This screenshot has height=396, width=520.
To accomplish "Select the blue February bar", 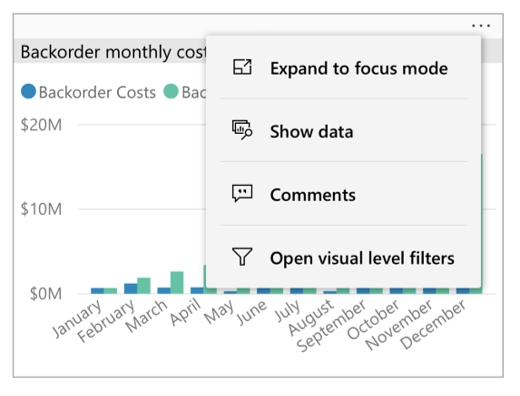I will (131, 289).
